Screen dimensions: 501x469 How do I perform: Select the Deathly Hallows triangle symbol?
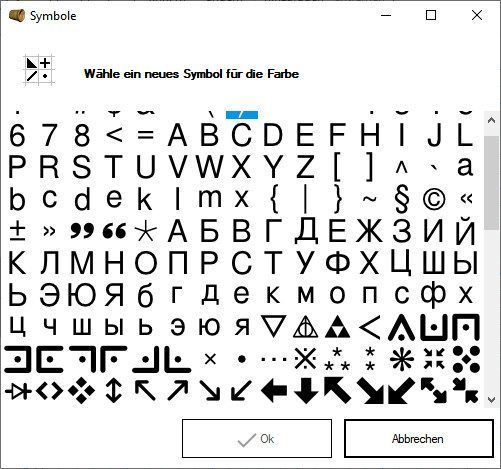[x=305, y=327]
